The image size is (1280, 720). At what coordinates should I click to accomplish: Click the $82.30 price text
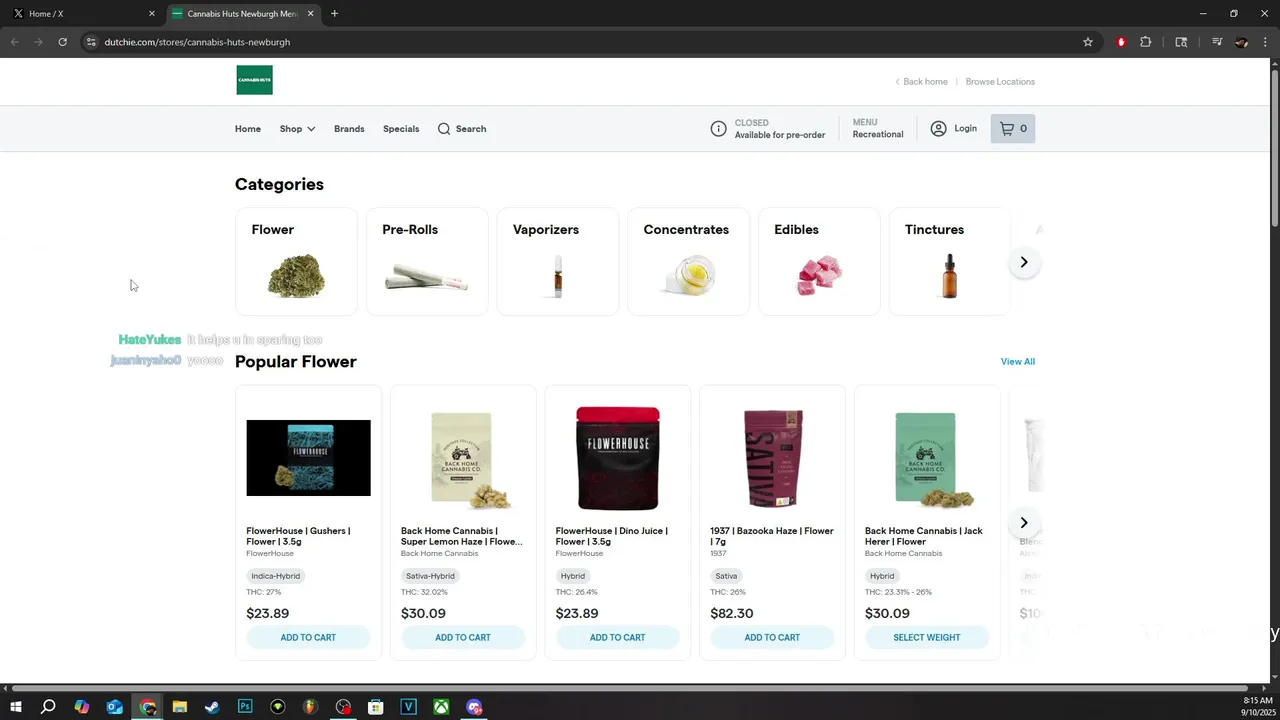click(x=732, y=614)
